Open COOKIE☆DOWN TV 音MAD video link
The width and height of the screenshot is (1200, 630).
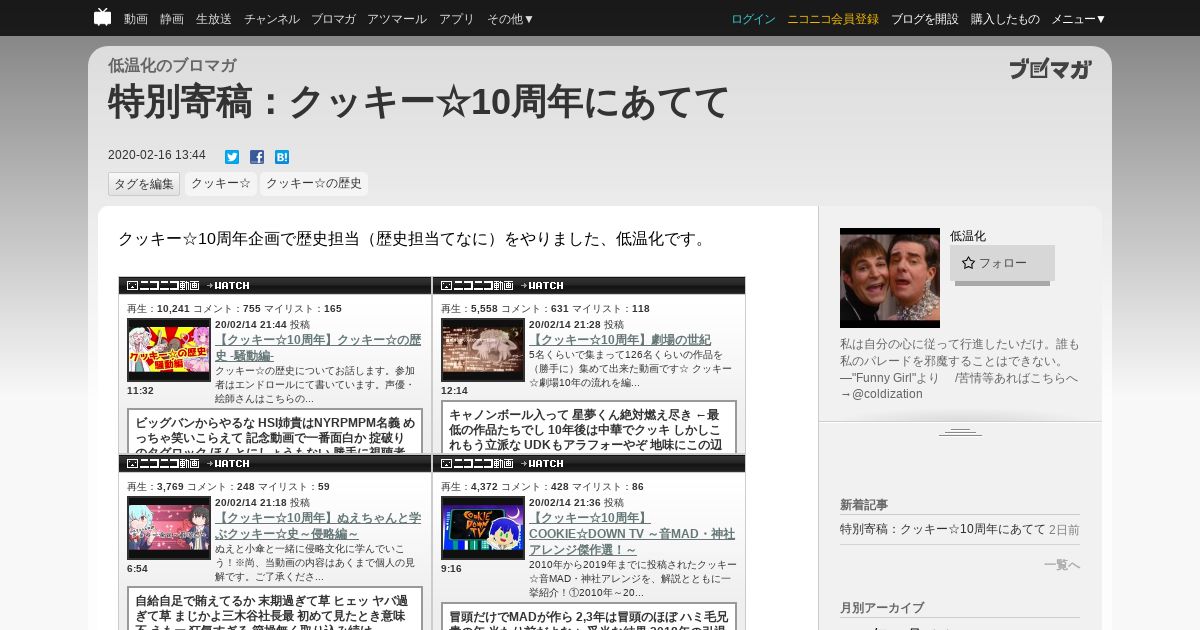[632, 533]
